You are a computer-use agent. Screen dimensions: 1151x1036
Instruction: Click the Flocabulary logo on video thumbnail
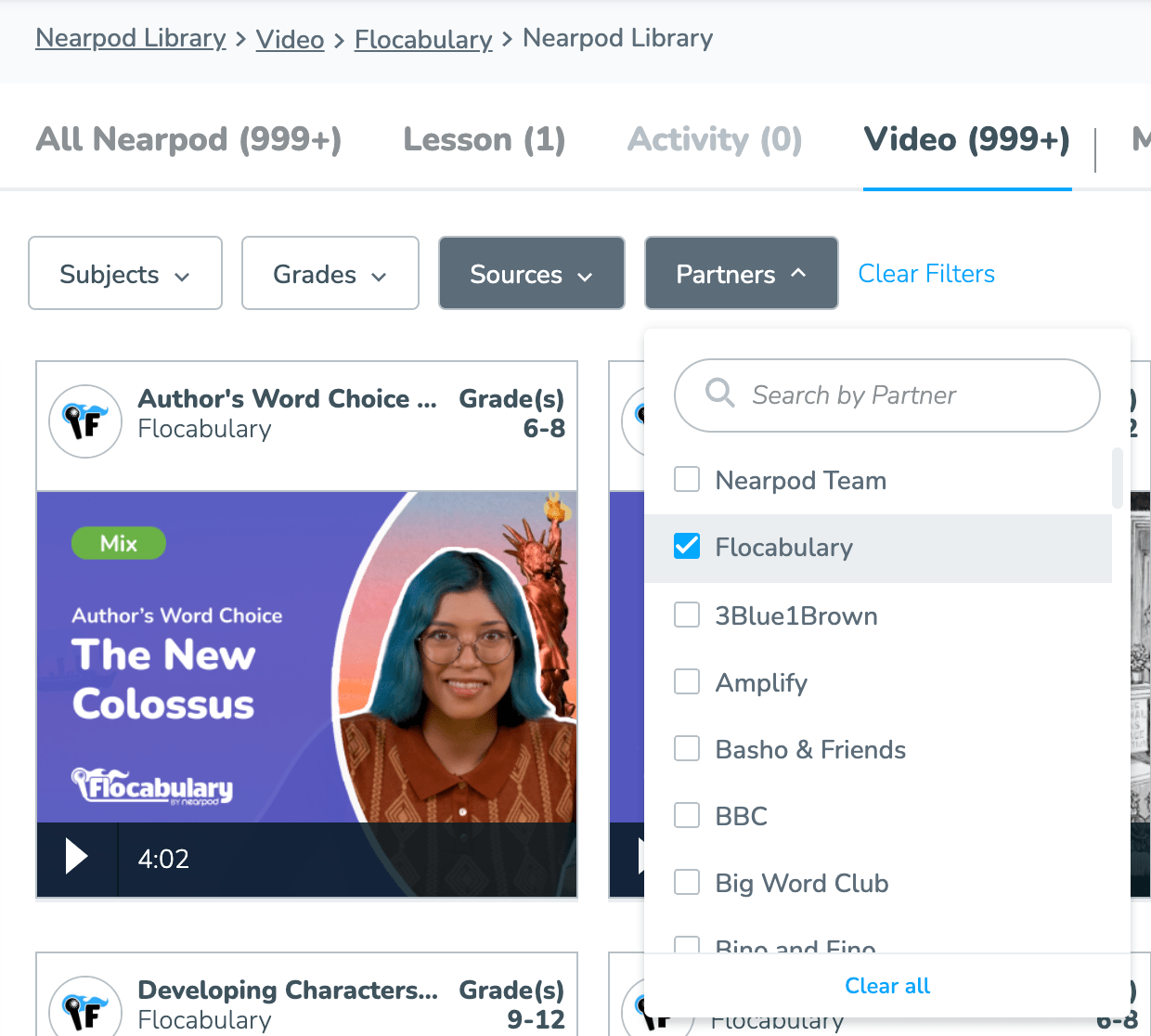[x=152, y=786]
